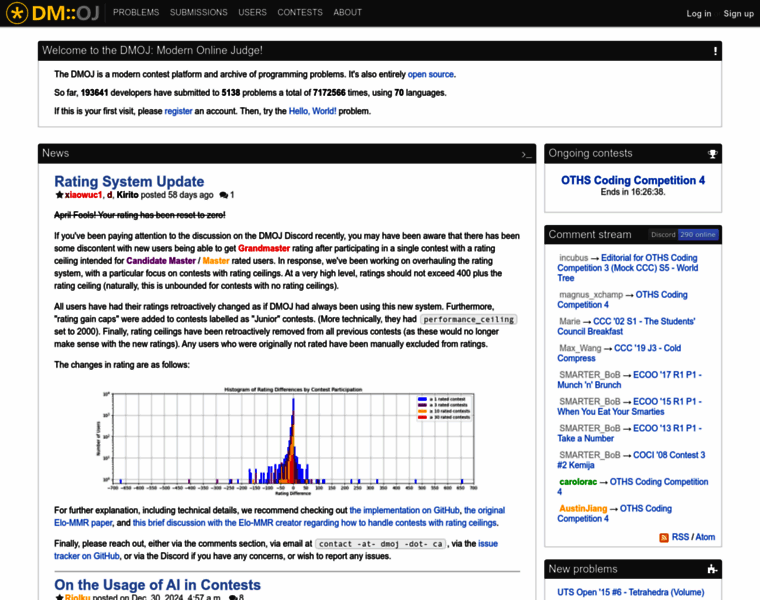The image size is (760, 600).
Task: Open OTHS Coding Competition 4 ongoing contest
Action: click(x=633, y=180)
